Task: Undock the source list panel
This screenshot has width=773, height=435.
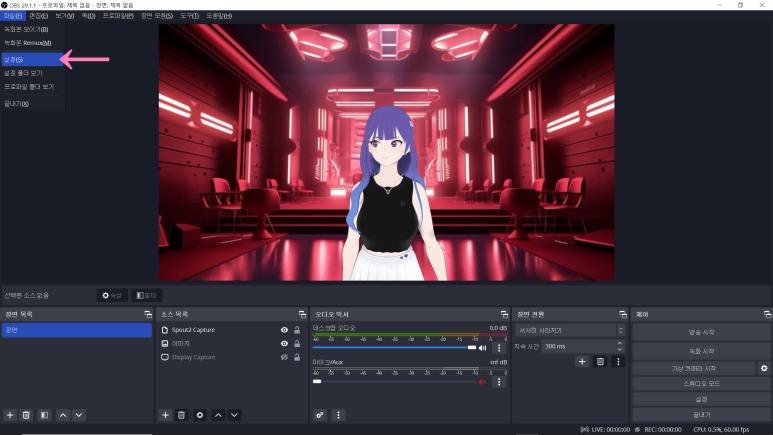Action: point(302,314)
